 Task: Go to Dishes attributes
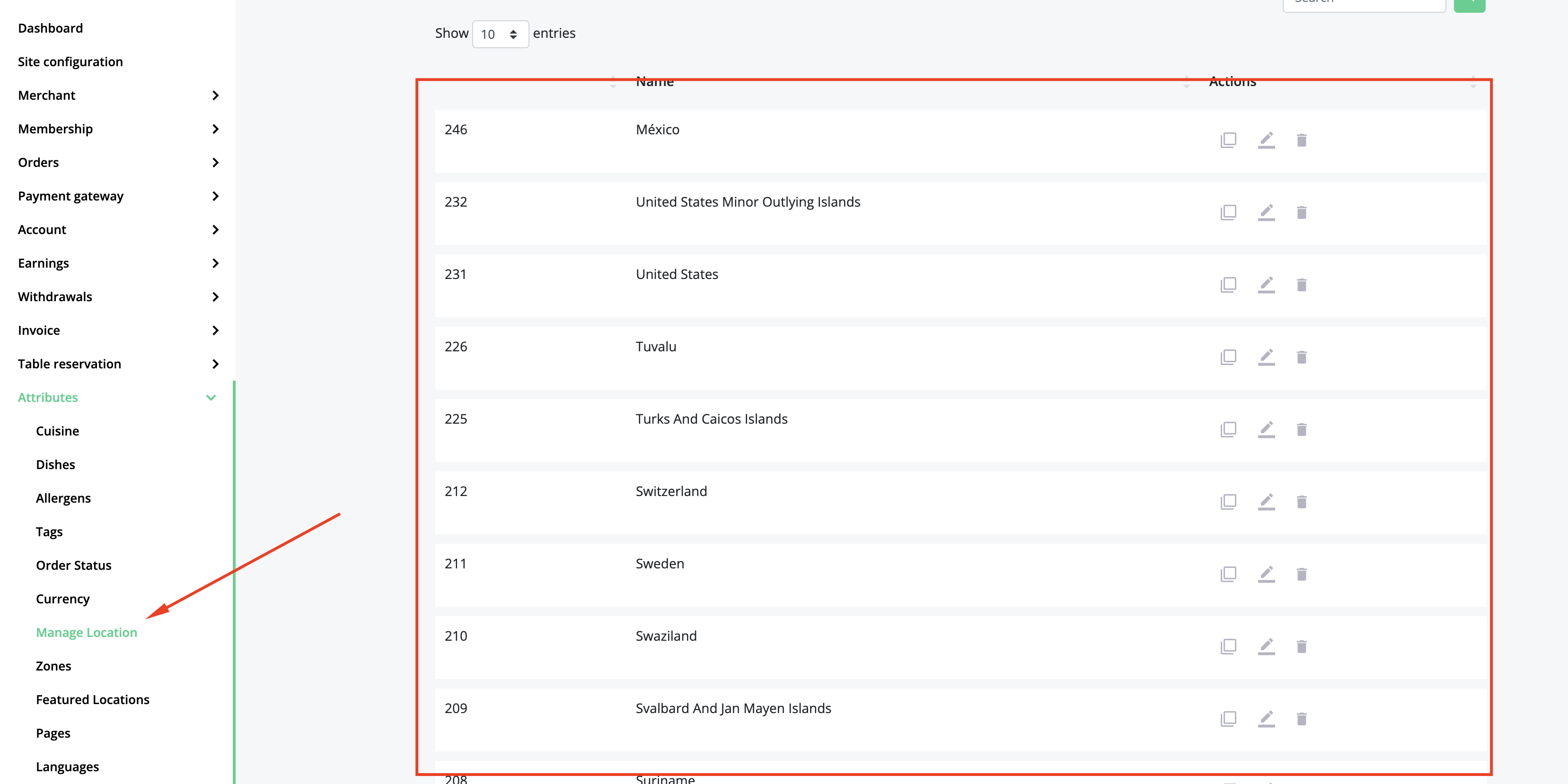(55, 465)
